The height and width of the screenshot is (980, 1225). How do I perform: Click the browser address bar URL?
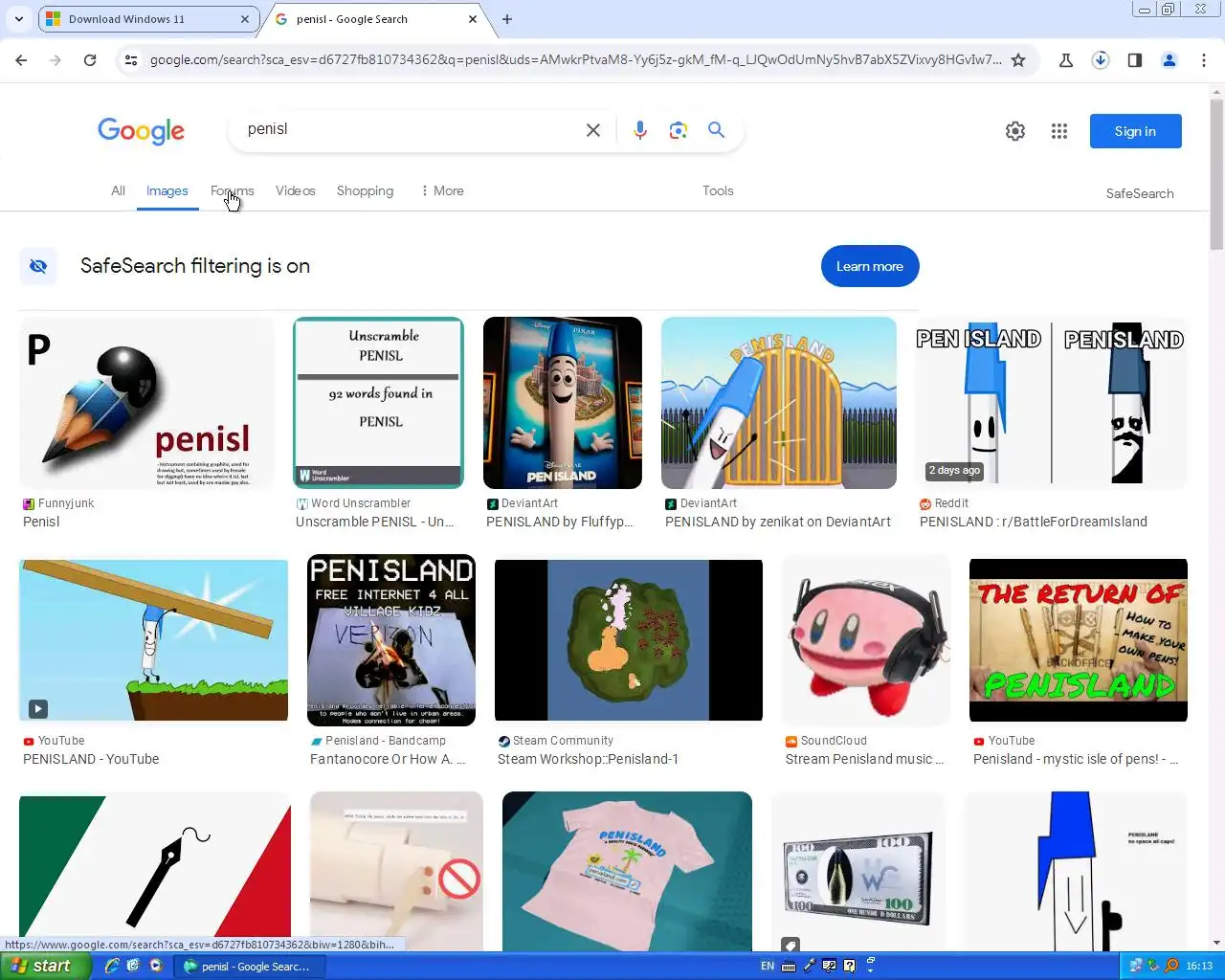(x=575, y=60)
